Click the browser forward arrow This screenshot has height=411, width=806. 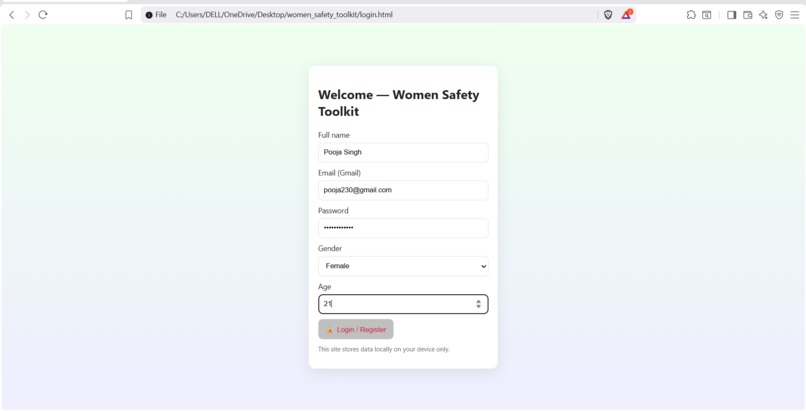(x=27, y=15)
